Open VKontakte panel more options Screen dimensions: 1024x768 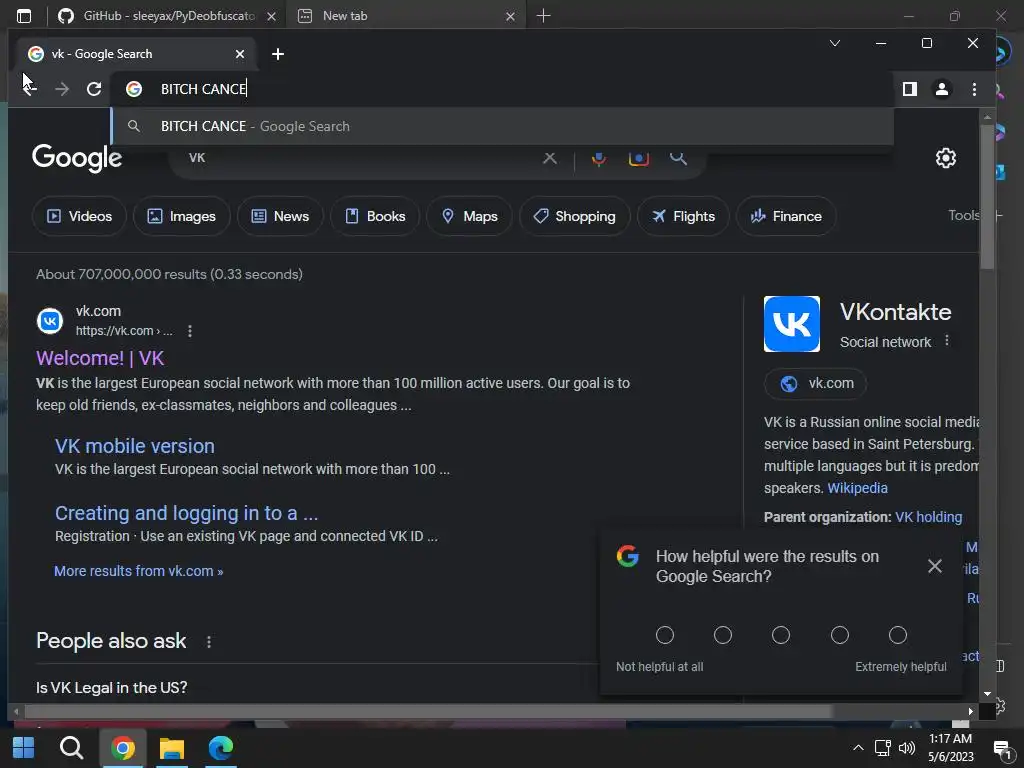point(947,341)
